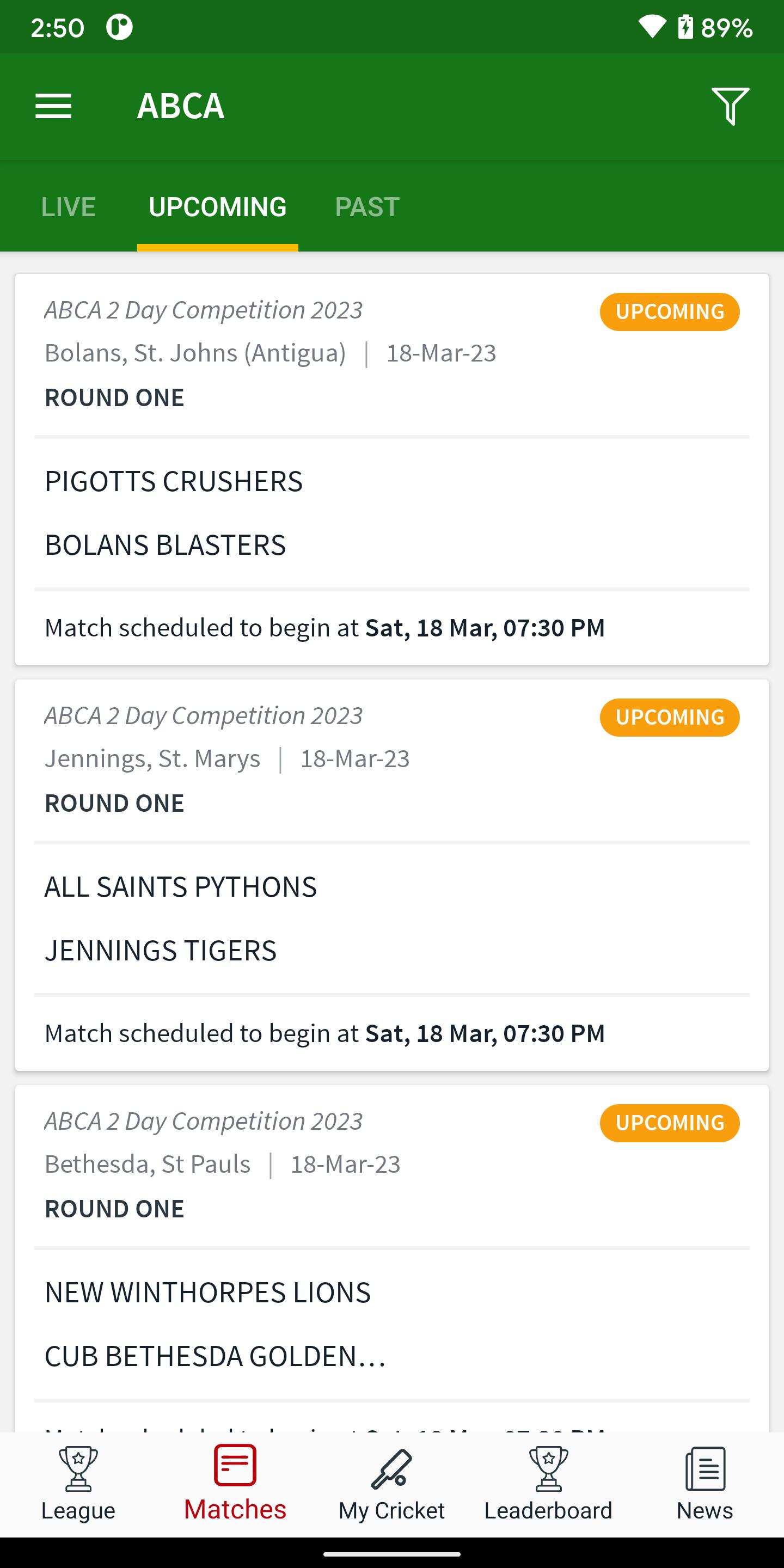Tap the filter funnel icon
This screenshot has height=1568, width=784.
tap(730, 107)
